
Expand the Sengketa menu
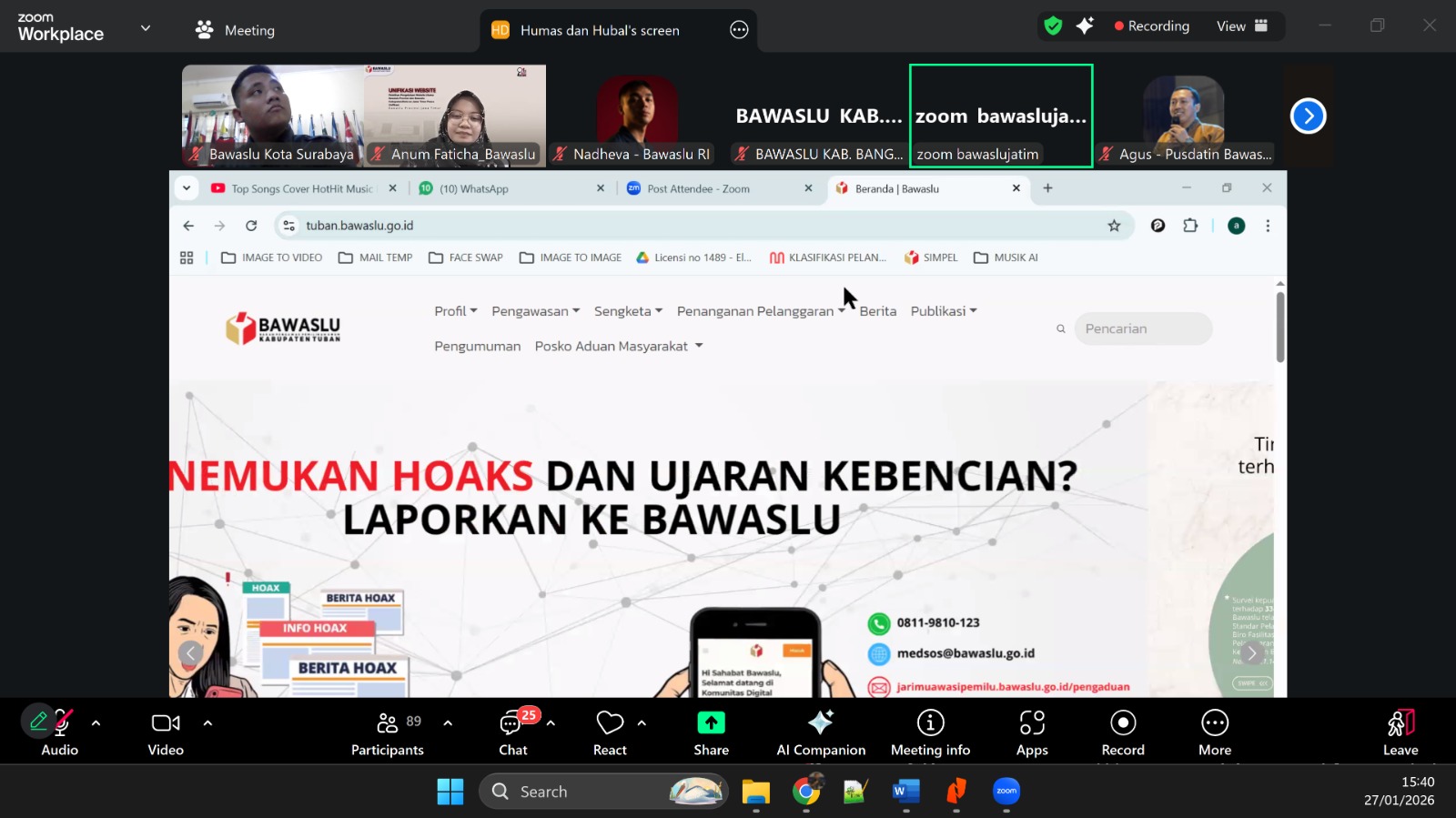click(628, 311)
